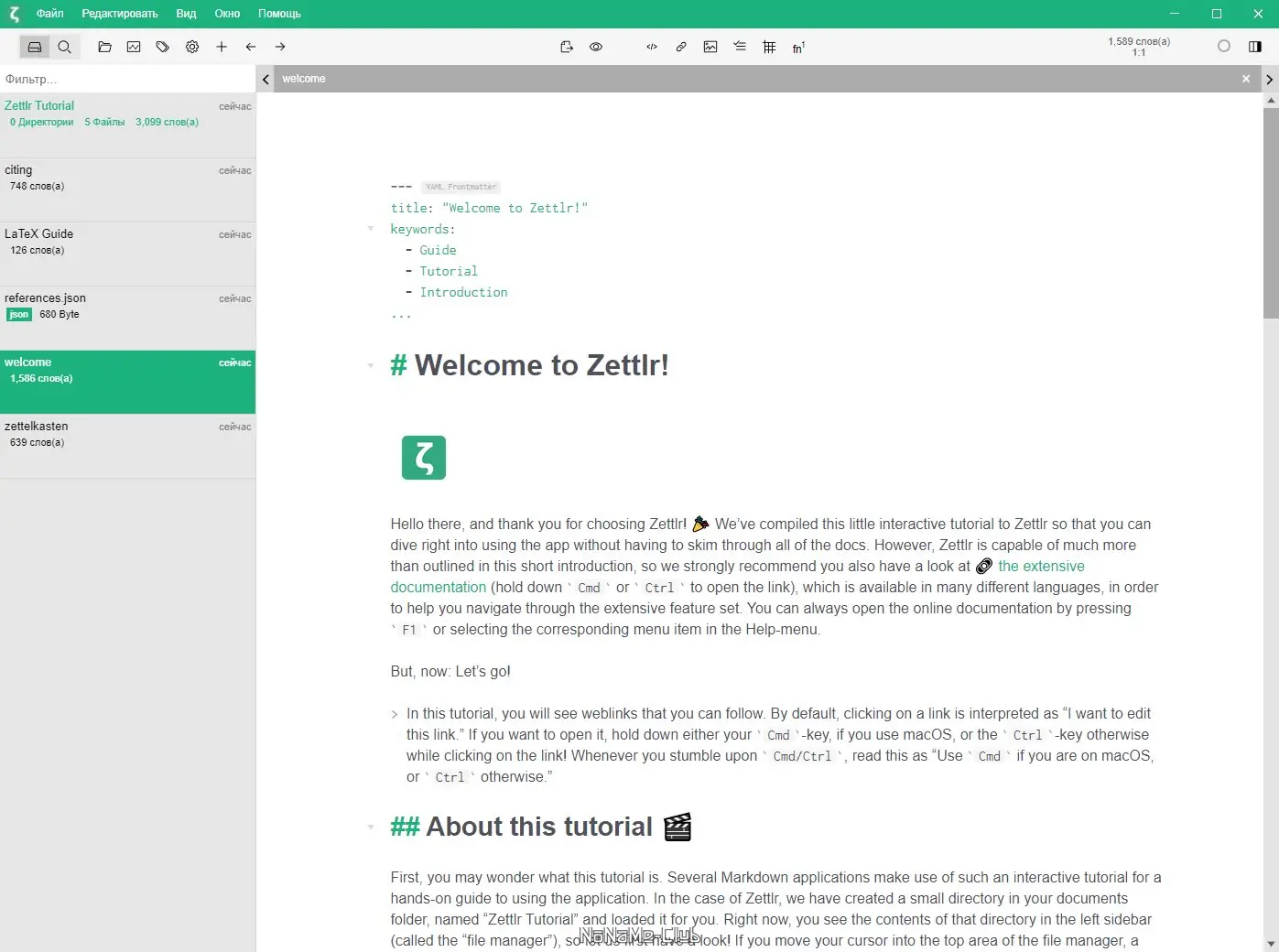Click the Zettlr logo image in the document
Image resolution: width=1279 pixels, height=952 pixels.
tap(424, 458)
